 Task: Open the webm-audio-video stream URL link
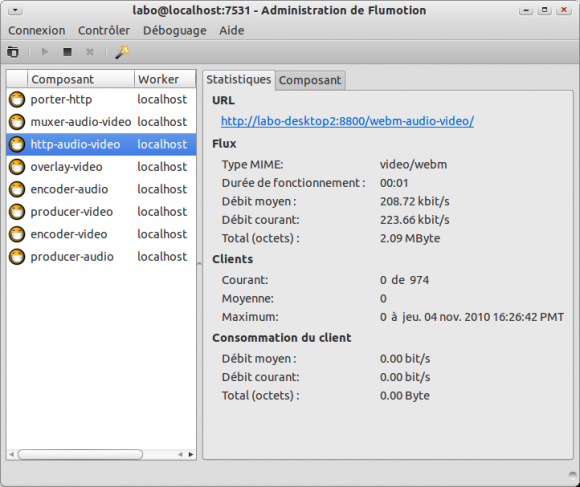click(347, 121)
